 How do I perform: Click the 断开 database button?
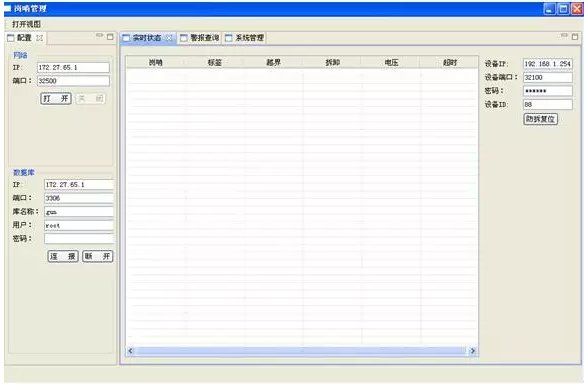(x=98, y=256)
